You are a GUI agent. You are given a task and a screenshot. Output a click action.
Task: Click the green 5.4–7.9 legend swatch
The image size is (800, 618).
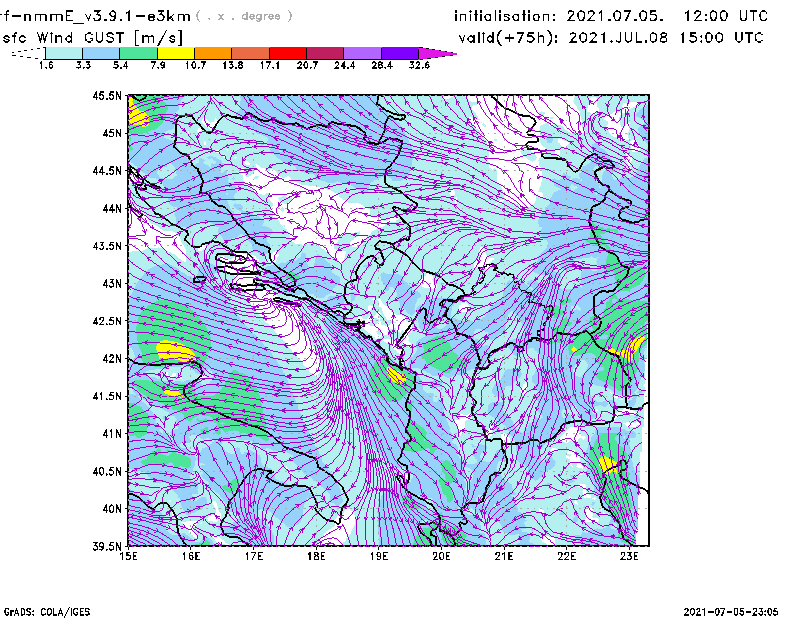(138, 53)
